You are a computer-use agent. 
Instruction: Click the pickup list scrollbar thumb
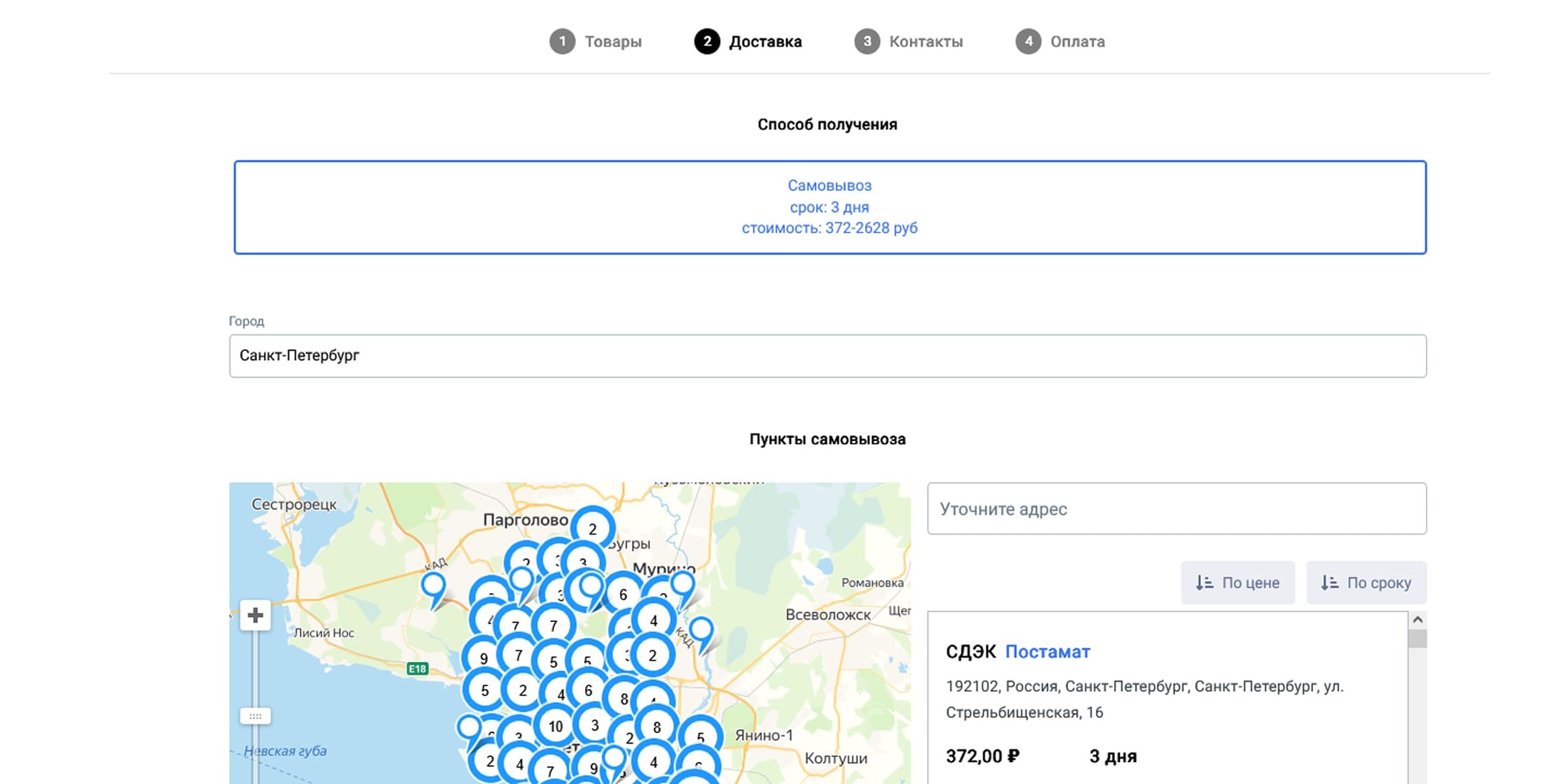click(1417, 638)
